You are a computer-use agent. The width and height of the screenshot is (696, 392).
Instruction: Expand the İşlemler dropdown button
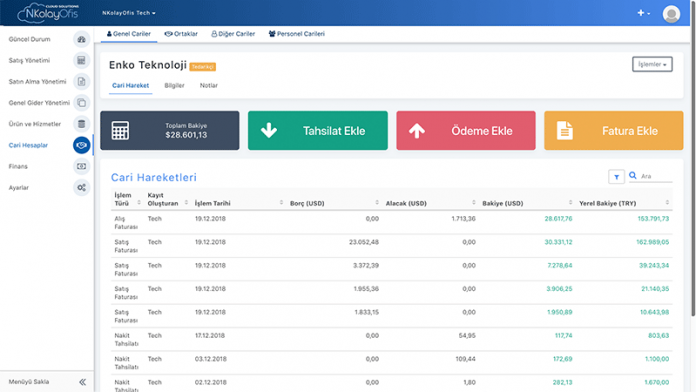[652, 64]
